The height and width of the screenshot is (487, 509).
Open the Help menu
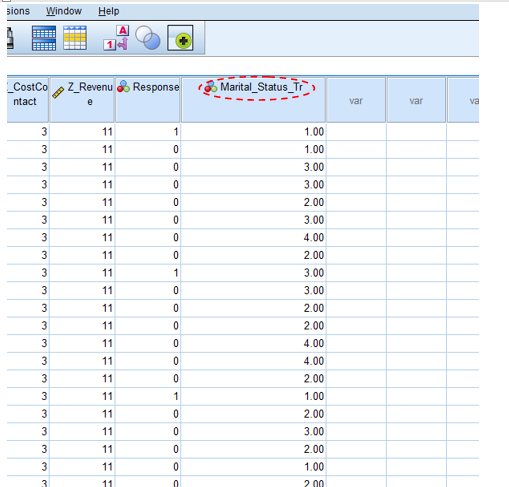[x=108, y=11]
